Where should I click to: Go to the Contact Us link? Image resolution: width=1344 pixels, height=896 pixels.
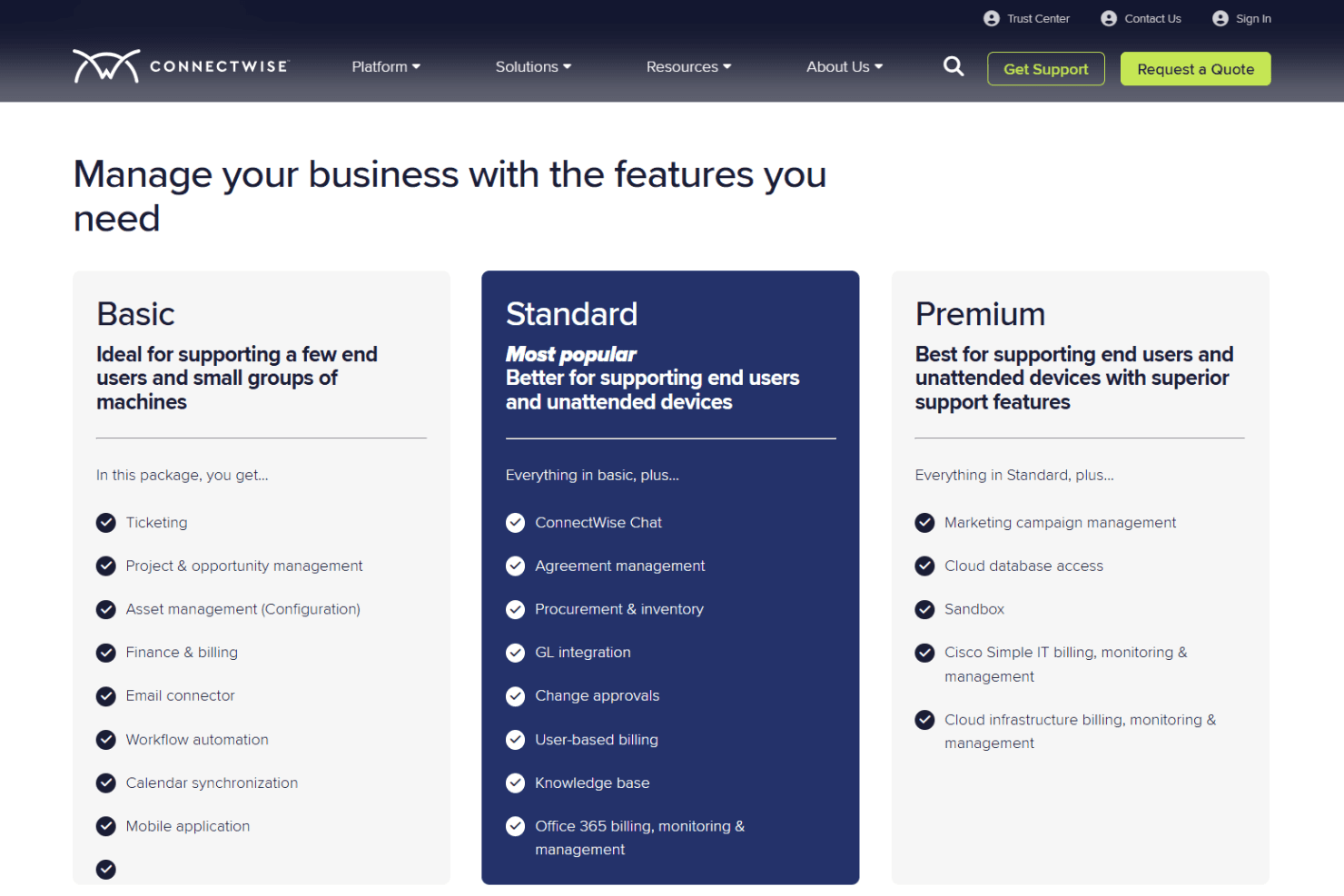click(x=1152, y=19)
